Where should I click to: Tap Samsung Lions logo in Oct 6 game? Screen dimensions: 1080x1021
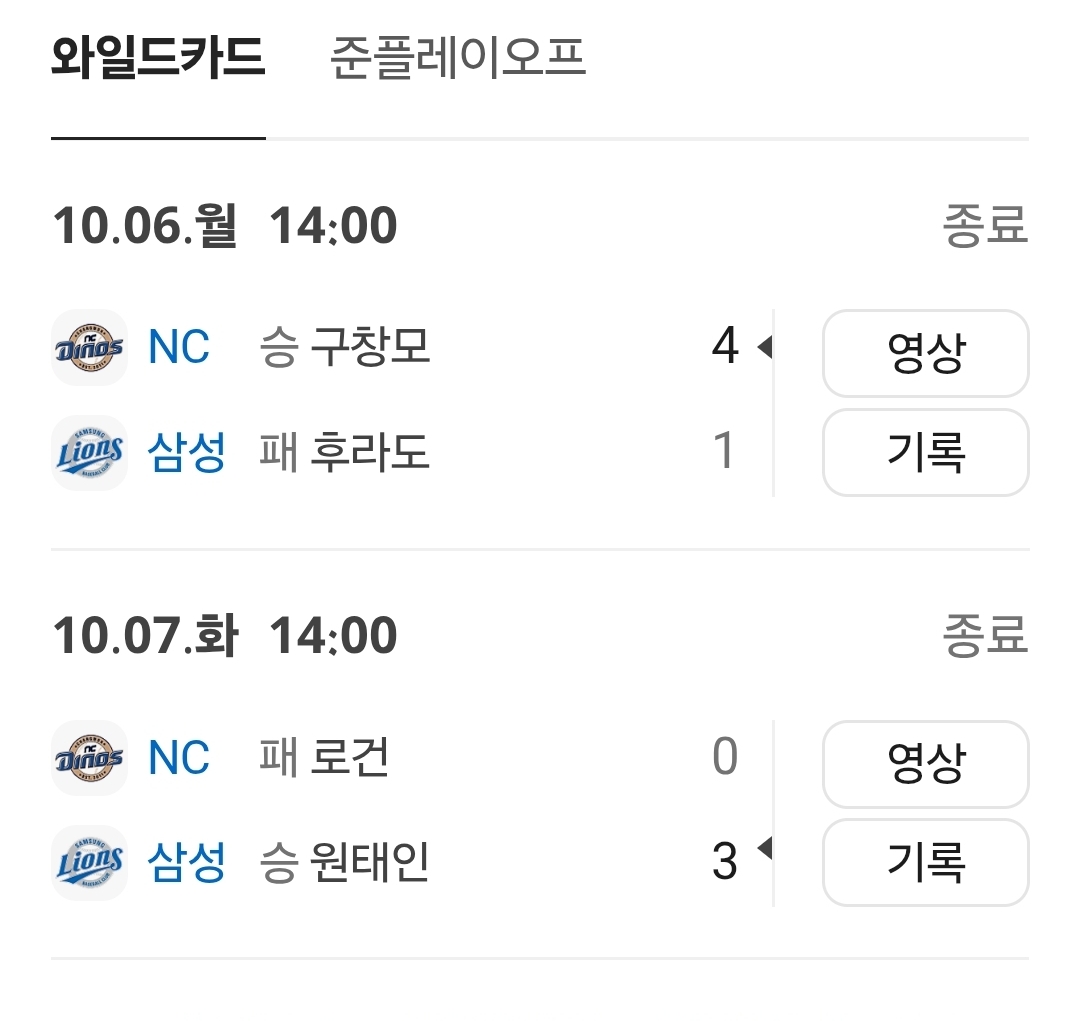(89, 453)
